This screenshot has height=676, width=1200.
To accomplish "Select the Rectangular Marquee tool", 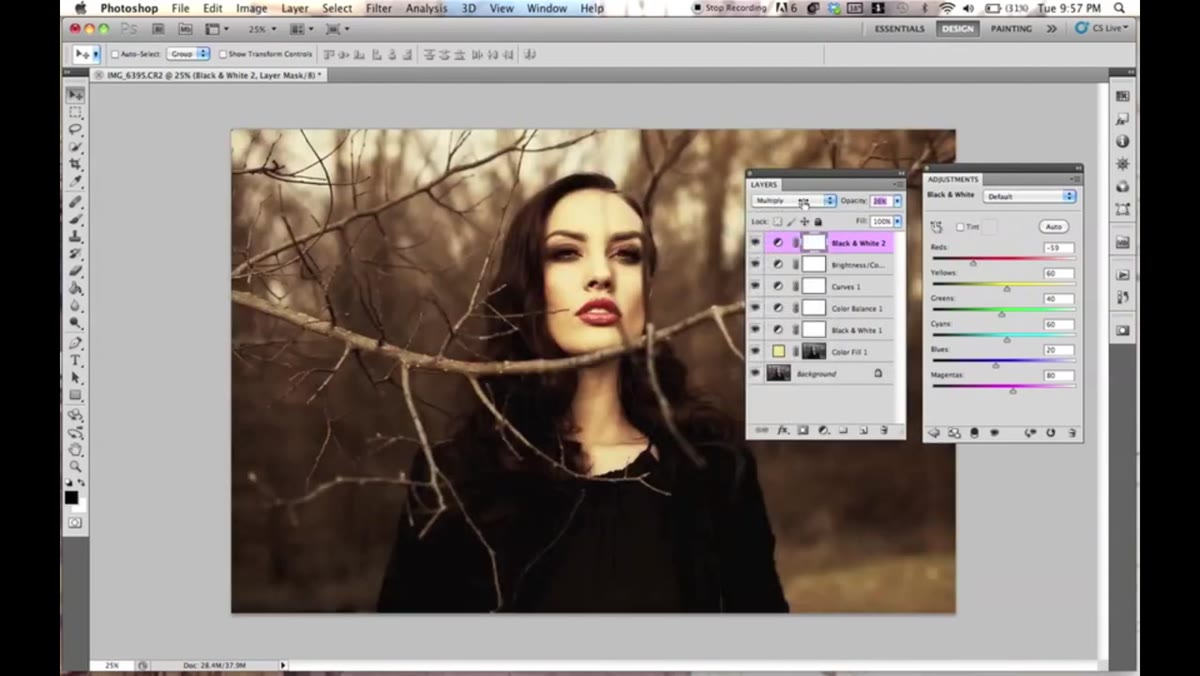I will point(75,113).
